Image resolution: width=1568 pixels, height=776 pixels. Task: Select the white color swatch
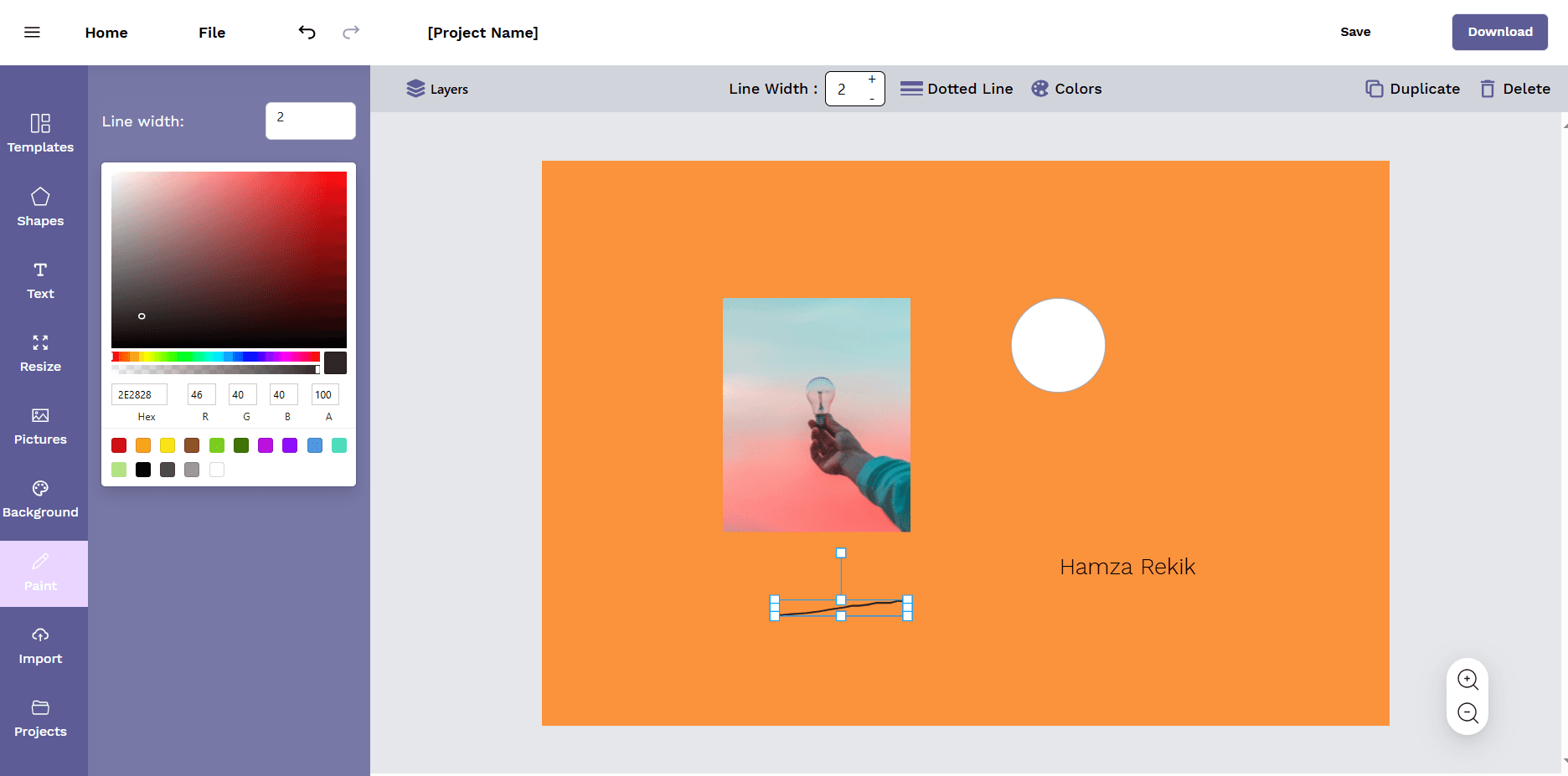pos(217,470)
